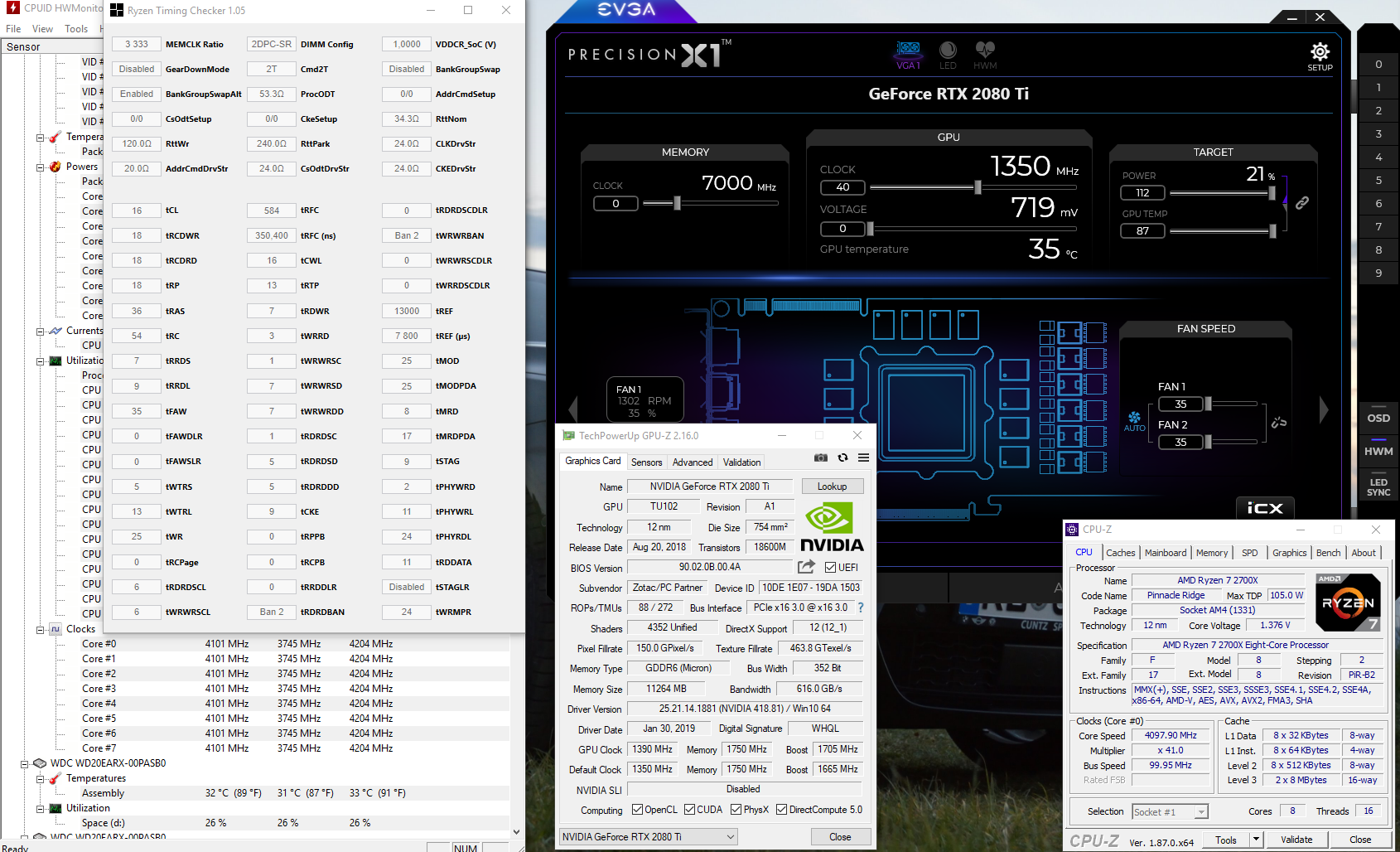Screen dimensions: 1400x852
Task: Toggle the OSD button in Precision X1
Action: 1378,418
